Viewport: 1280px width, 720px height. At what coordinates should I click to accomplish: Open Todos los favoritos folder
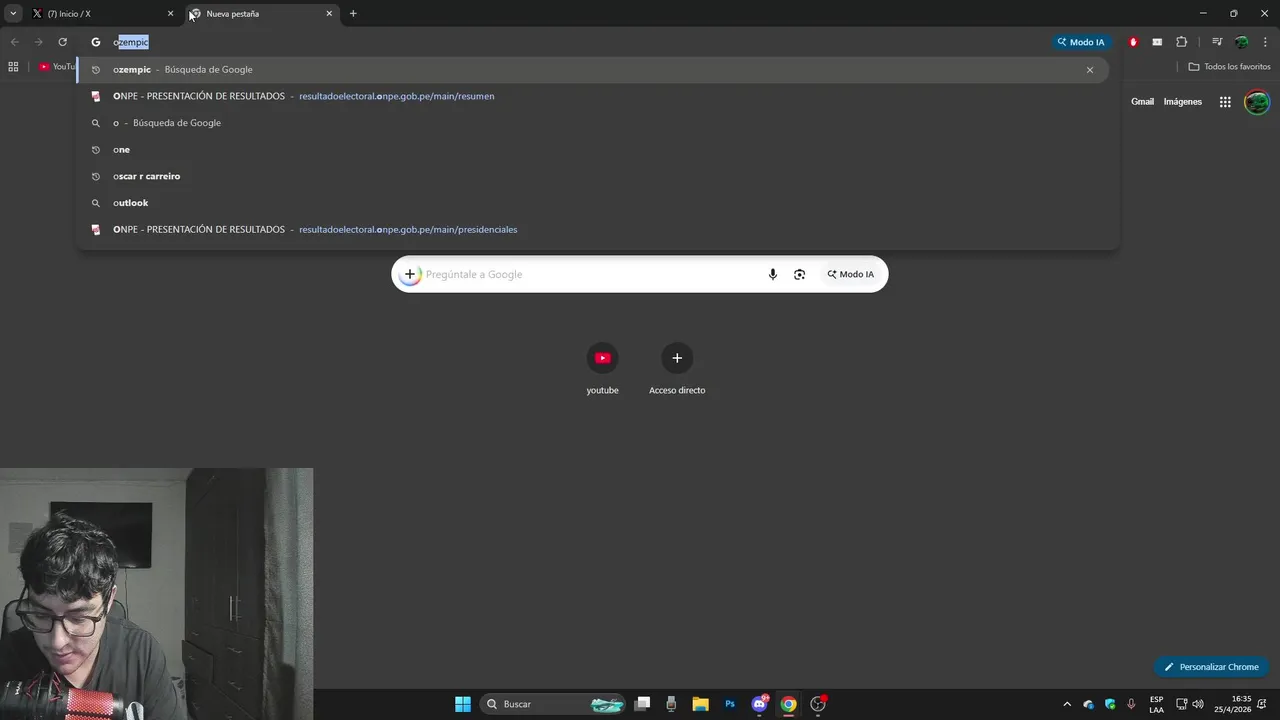tap(1229, 67)
